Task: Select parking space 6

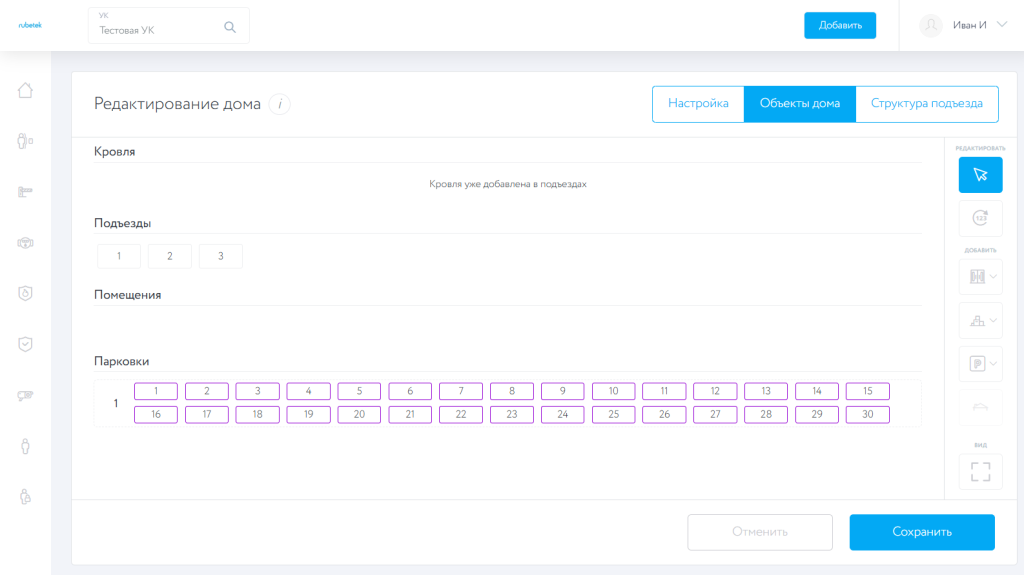Action: point(410,391)
